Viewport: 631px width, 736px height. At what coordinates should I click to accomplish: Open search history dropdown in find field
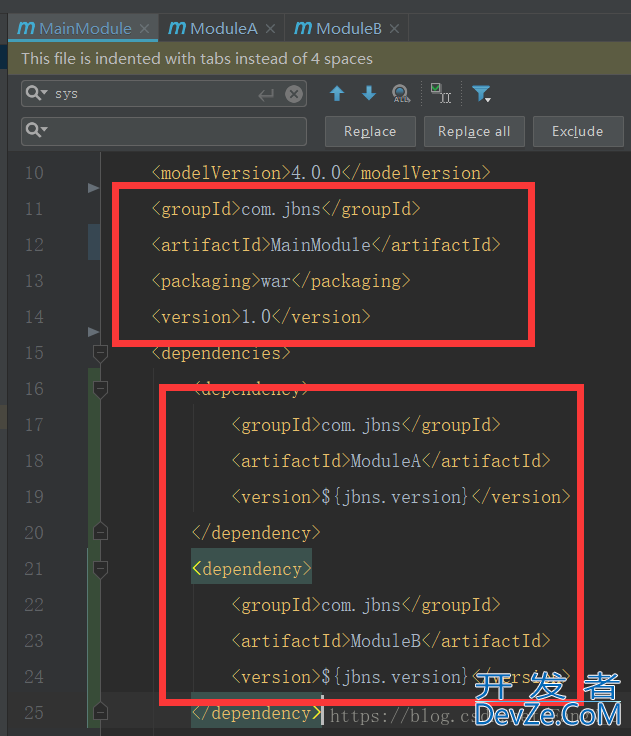coord(37,92)
